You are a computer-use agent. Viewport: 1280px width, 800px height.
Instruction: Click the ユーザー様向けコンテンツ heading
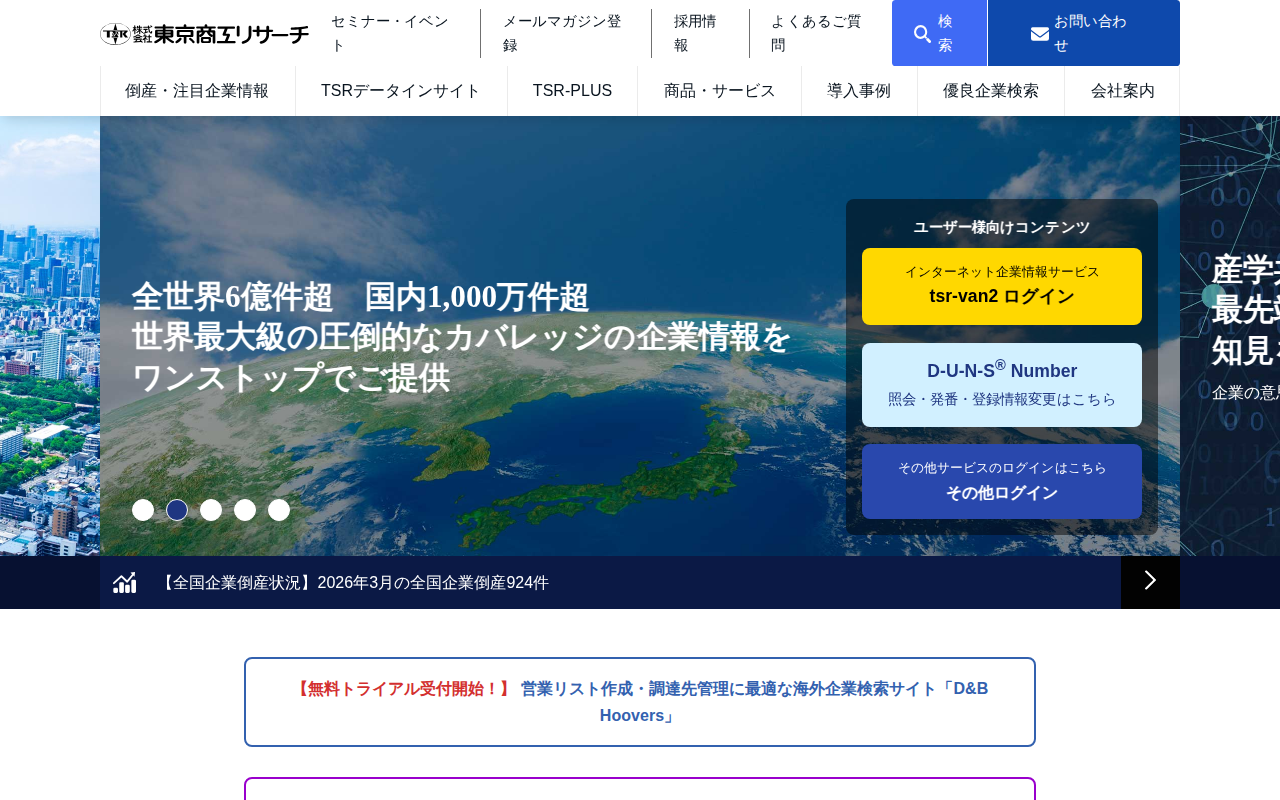[x=1002, y=227]
